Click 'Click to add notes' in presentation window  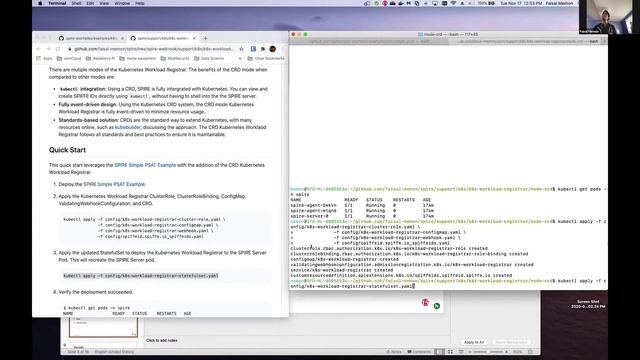[162, 340]
